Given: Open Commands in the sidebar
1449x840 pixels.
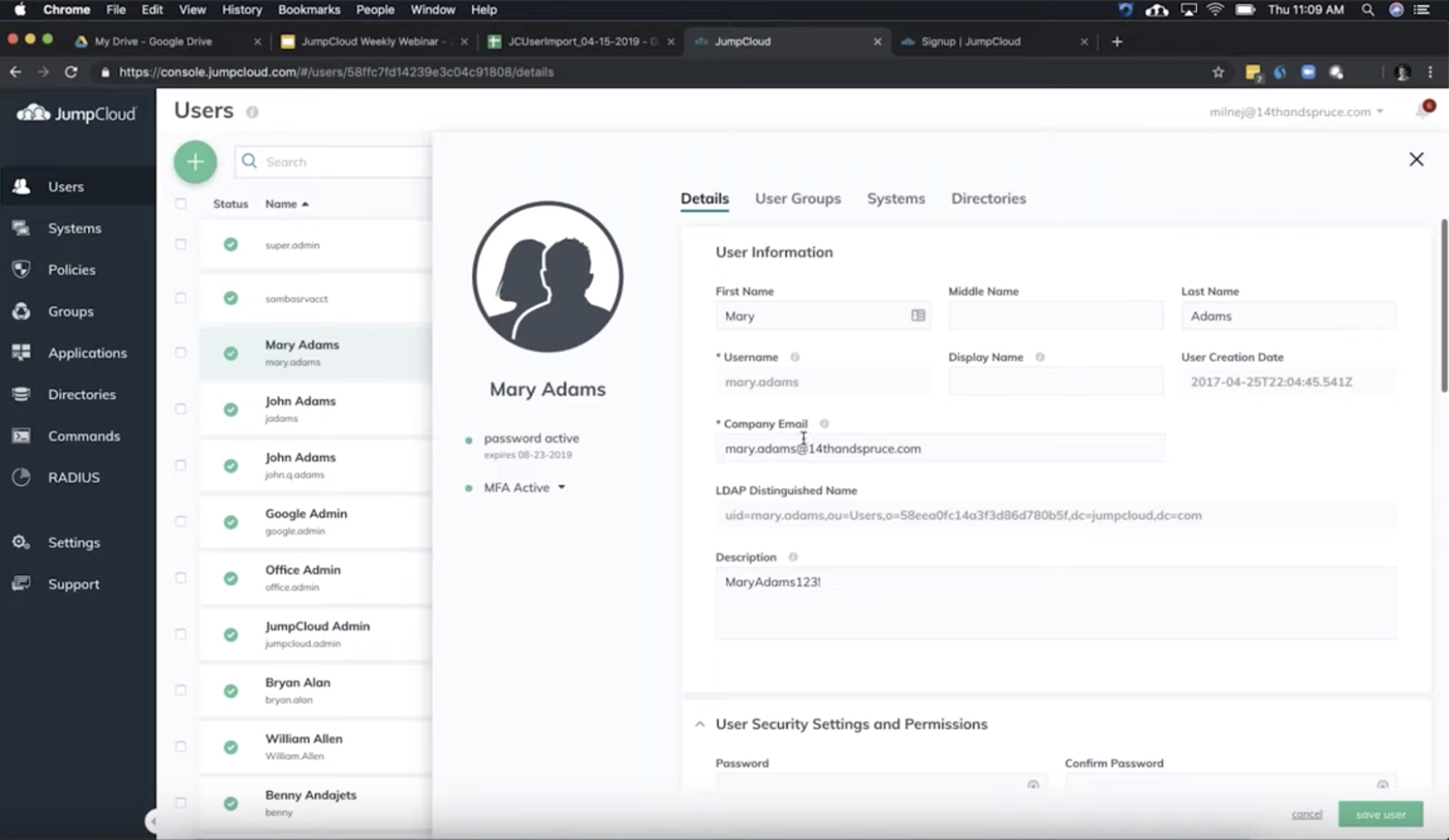Looking at the screenshot, I should click(x=84, y=436).
